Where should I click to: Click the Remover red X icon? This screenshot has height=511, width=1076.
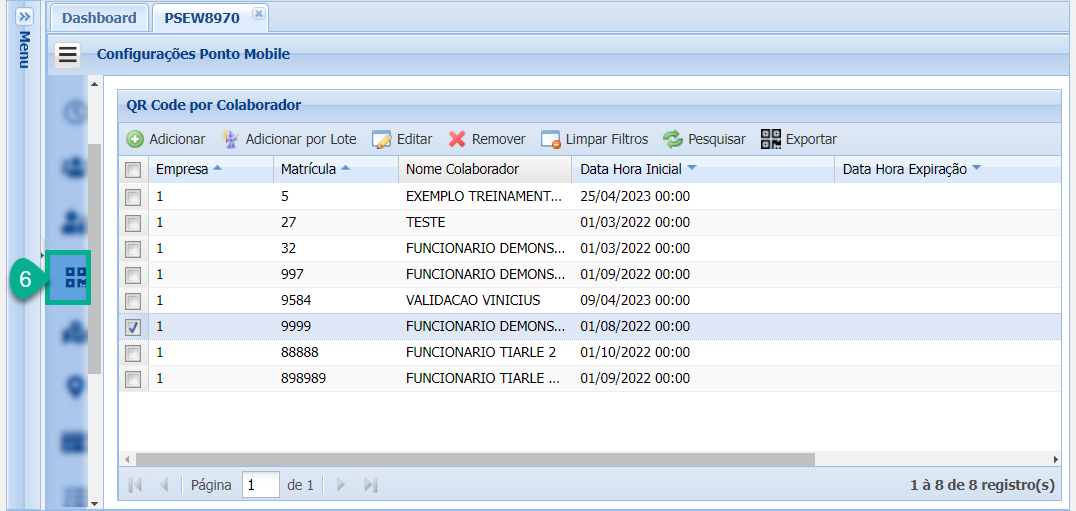tap(457, 139)
